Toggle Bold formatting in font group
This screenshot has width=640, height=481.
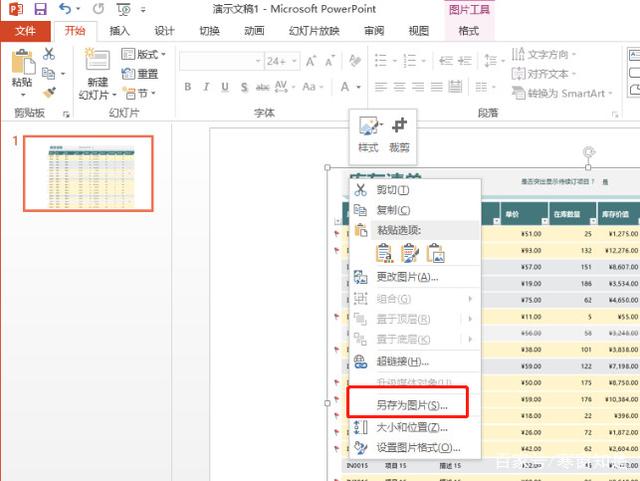point(188,87)
